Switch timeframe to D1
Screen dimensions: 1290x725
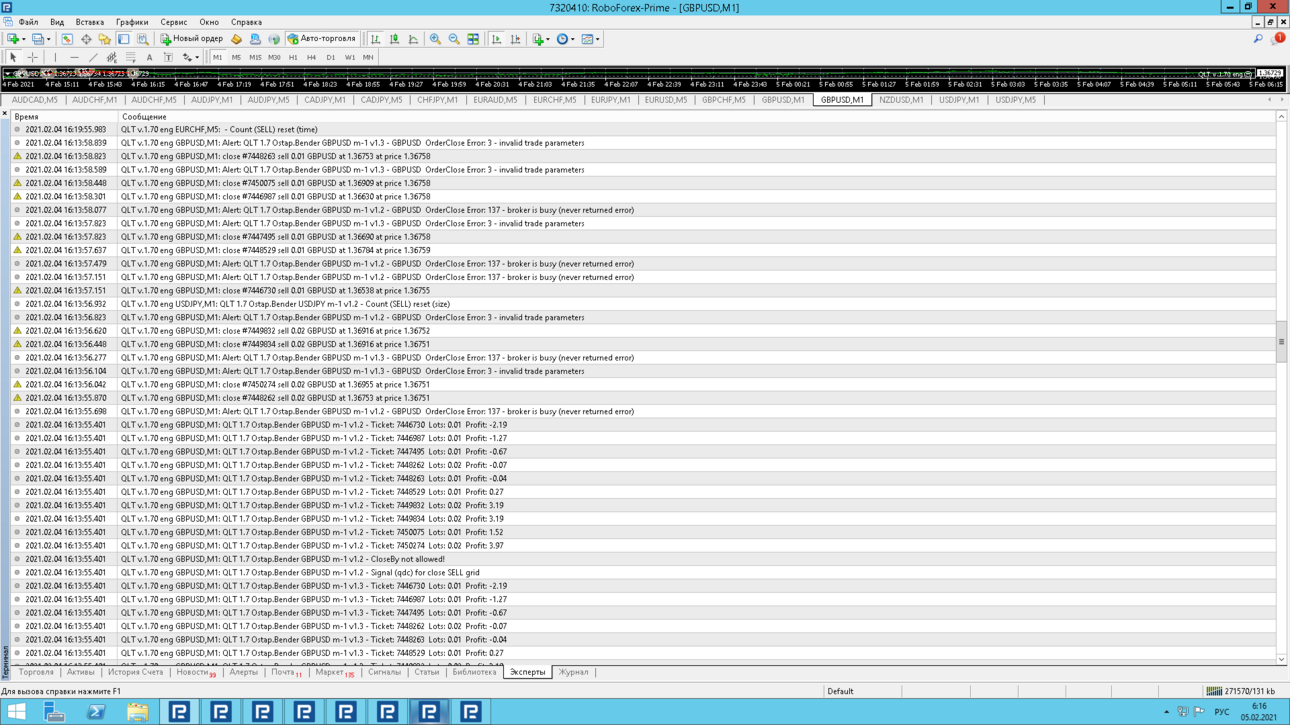[330, 57]
